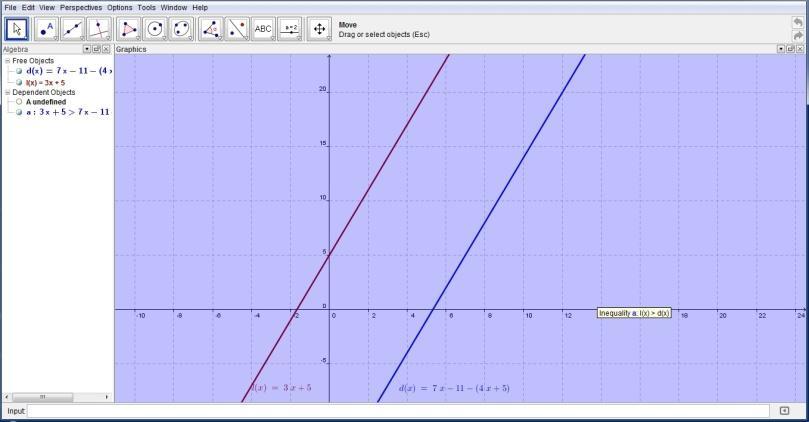Select Circle with Center through Point tool
Viewport: 809px width, 422px height.
155,29
